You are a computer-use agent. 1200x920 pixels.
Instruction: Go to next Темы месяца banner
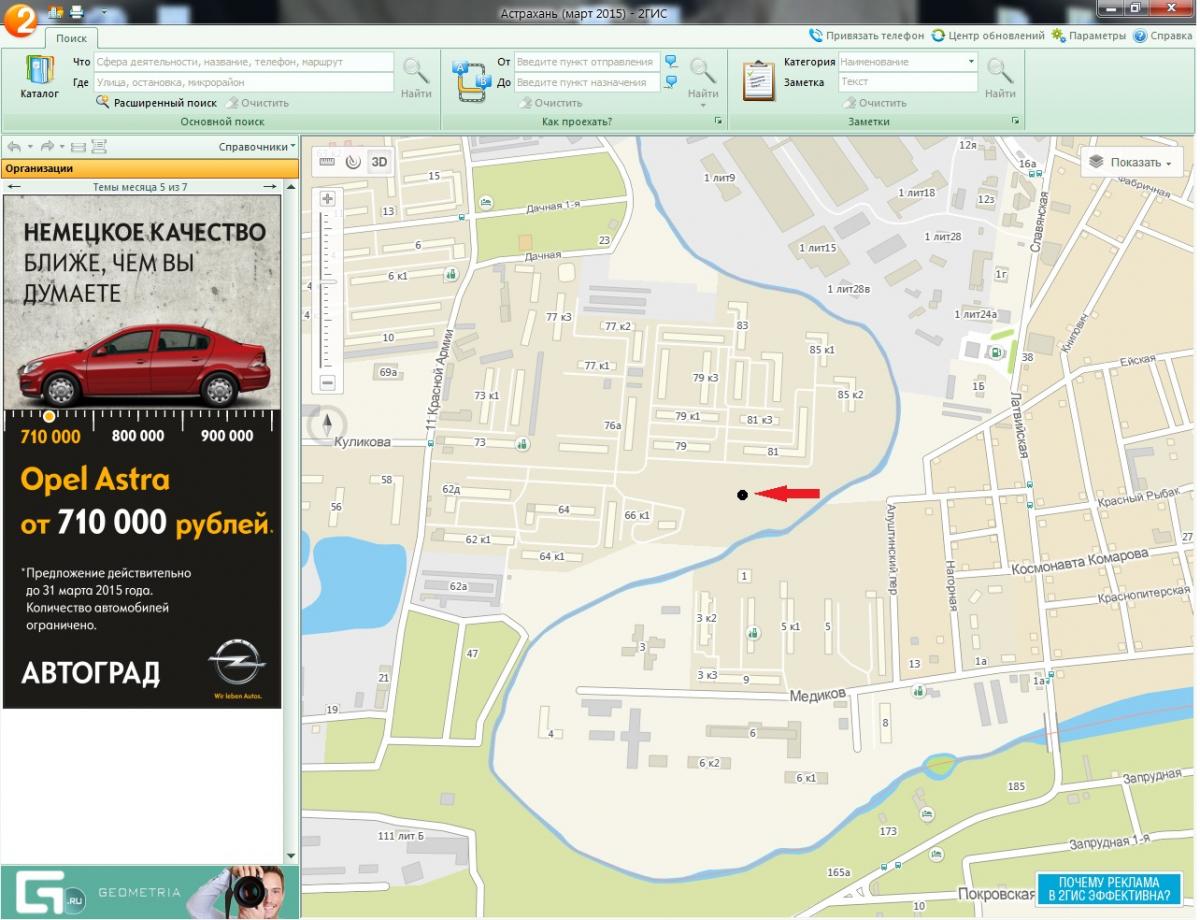pos(270,187)
